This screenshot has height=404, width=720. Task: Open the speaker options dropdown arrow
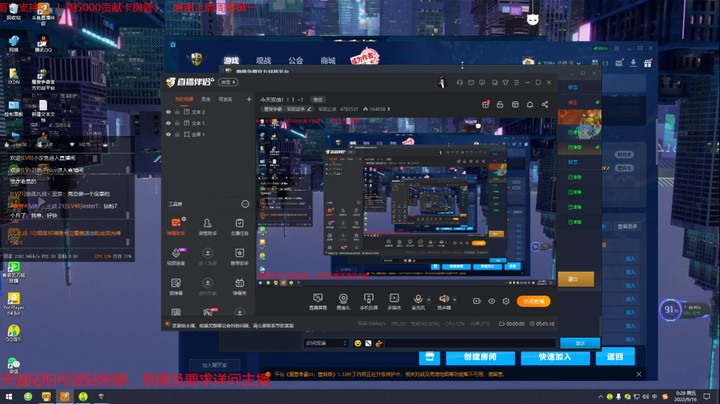click(x=455, y=300)
